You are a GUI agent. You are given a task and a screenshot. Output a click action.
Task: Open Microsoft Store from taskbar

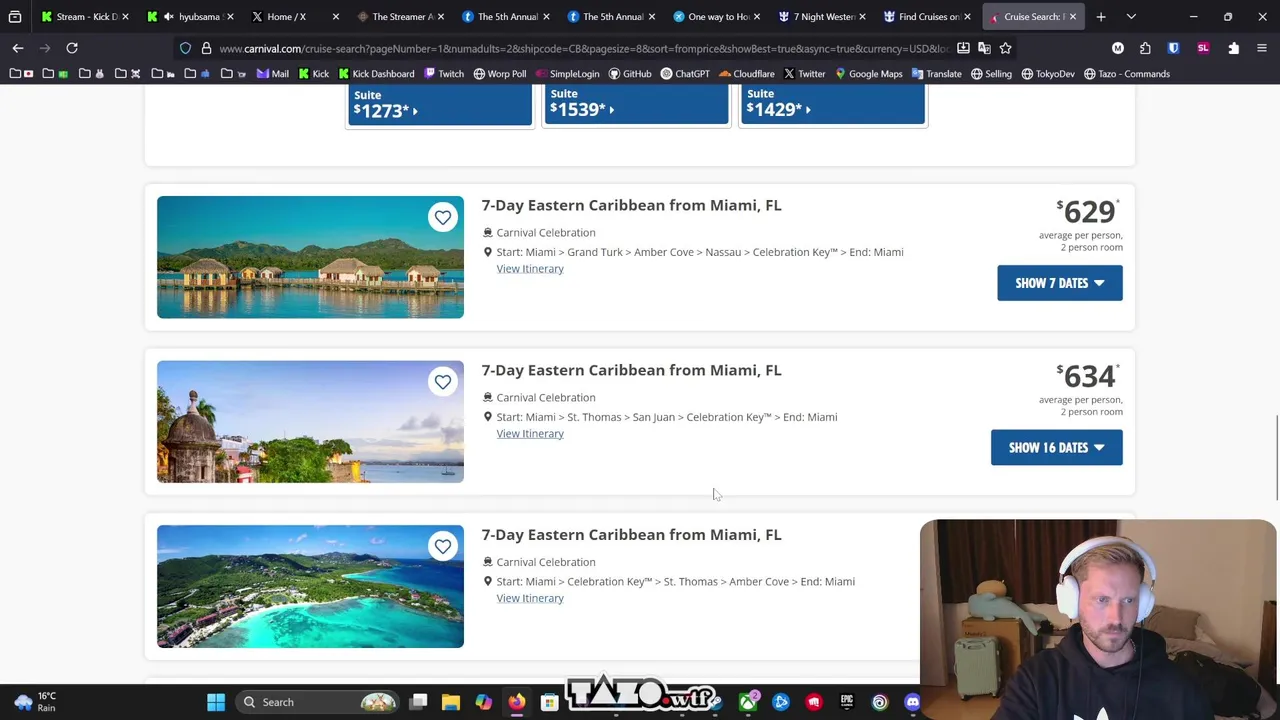pyautogui.click(x=549, y=702)
